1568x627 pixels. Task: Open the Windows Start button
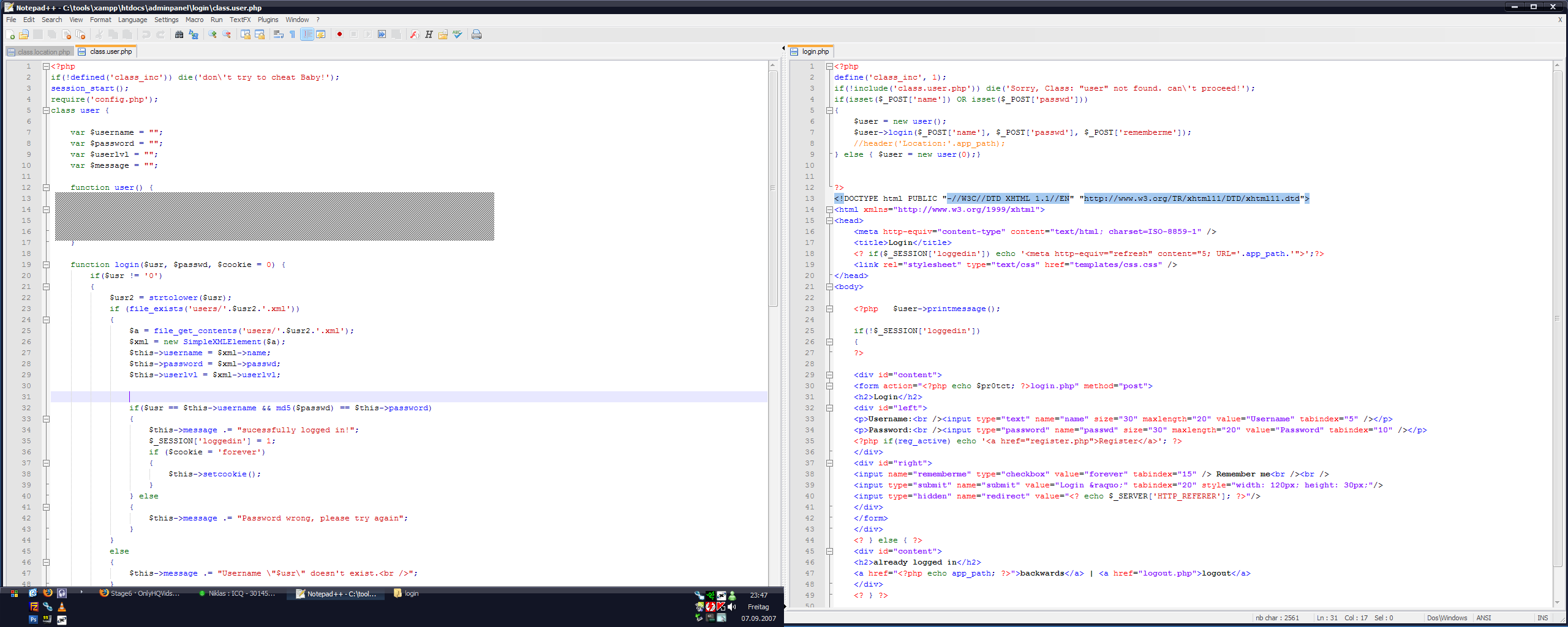(14, 593)
